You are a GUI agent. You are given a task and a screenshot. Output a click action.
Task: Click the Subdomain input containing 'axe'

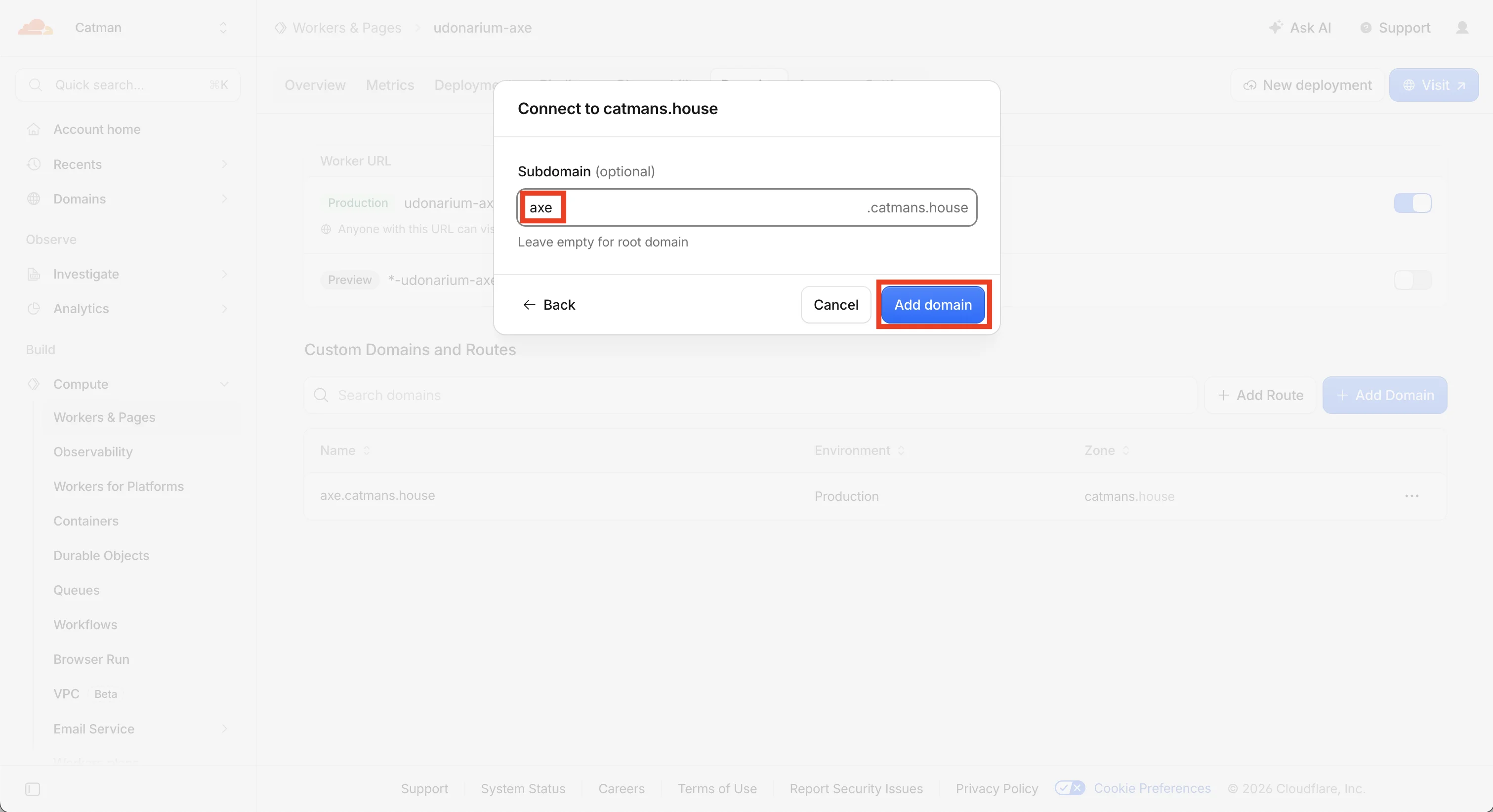pyautogui.click(x=746, y=207)
